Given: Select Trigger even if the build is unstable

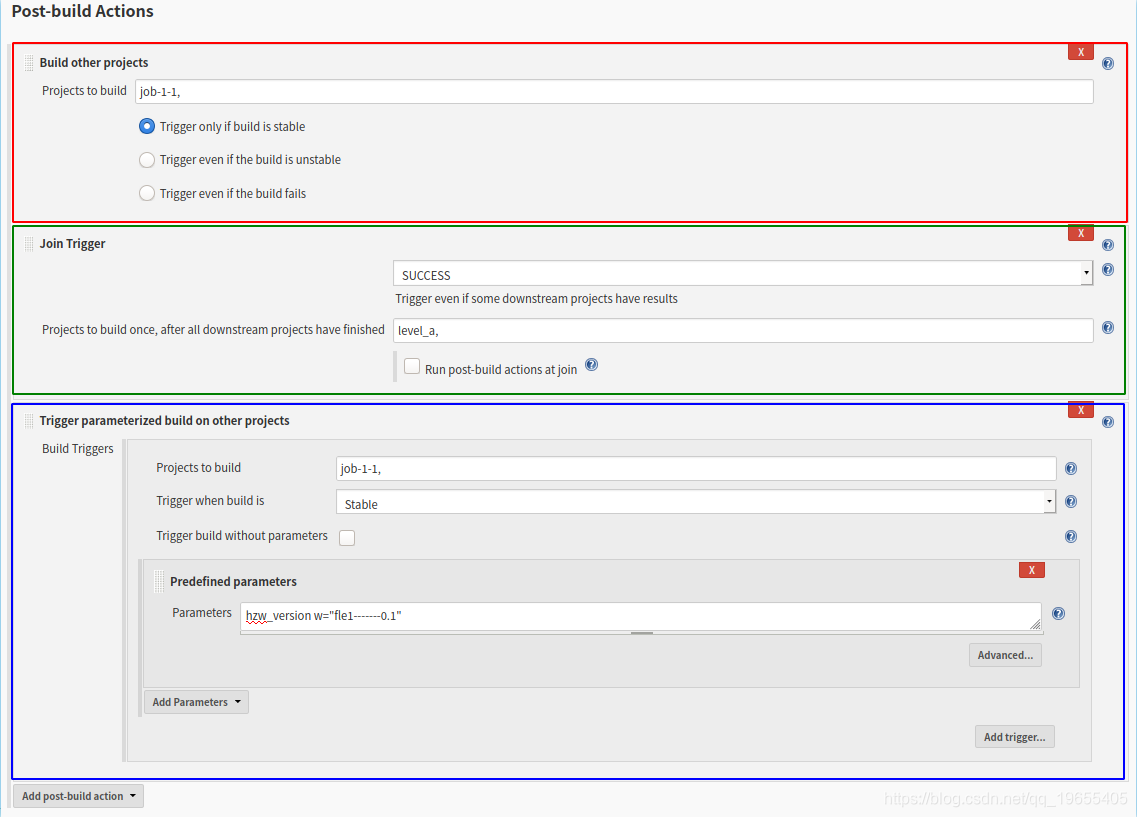Looking at the screenshot, I should pyautogui.click(x=146, y=159).
